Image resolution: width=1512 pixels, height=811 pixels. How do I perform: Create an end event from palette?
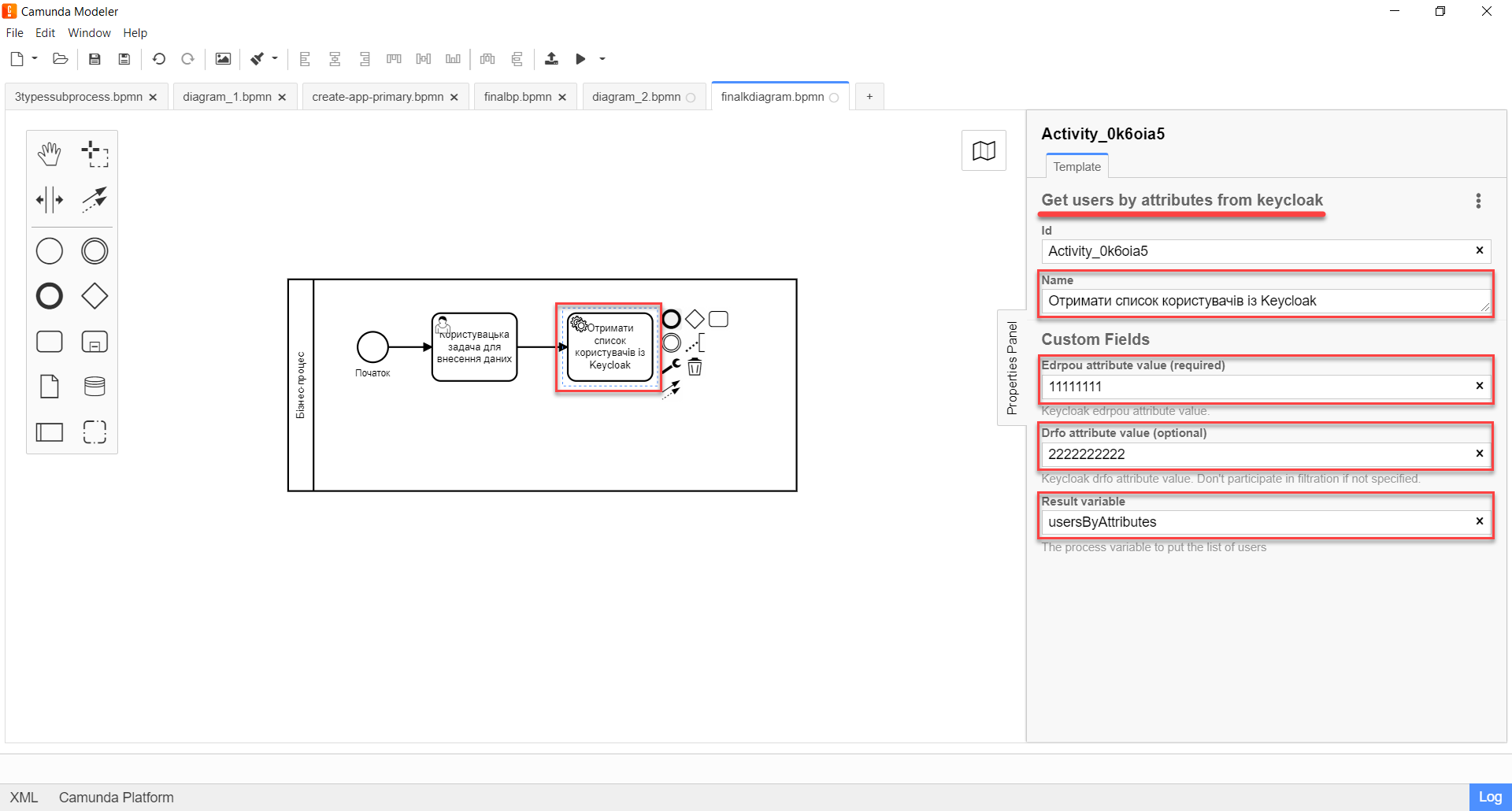tap(50, 296)
